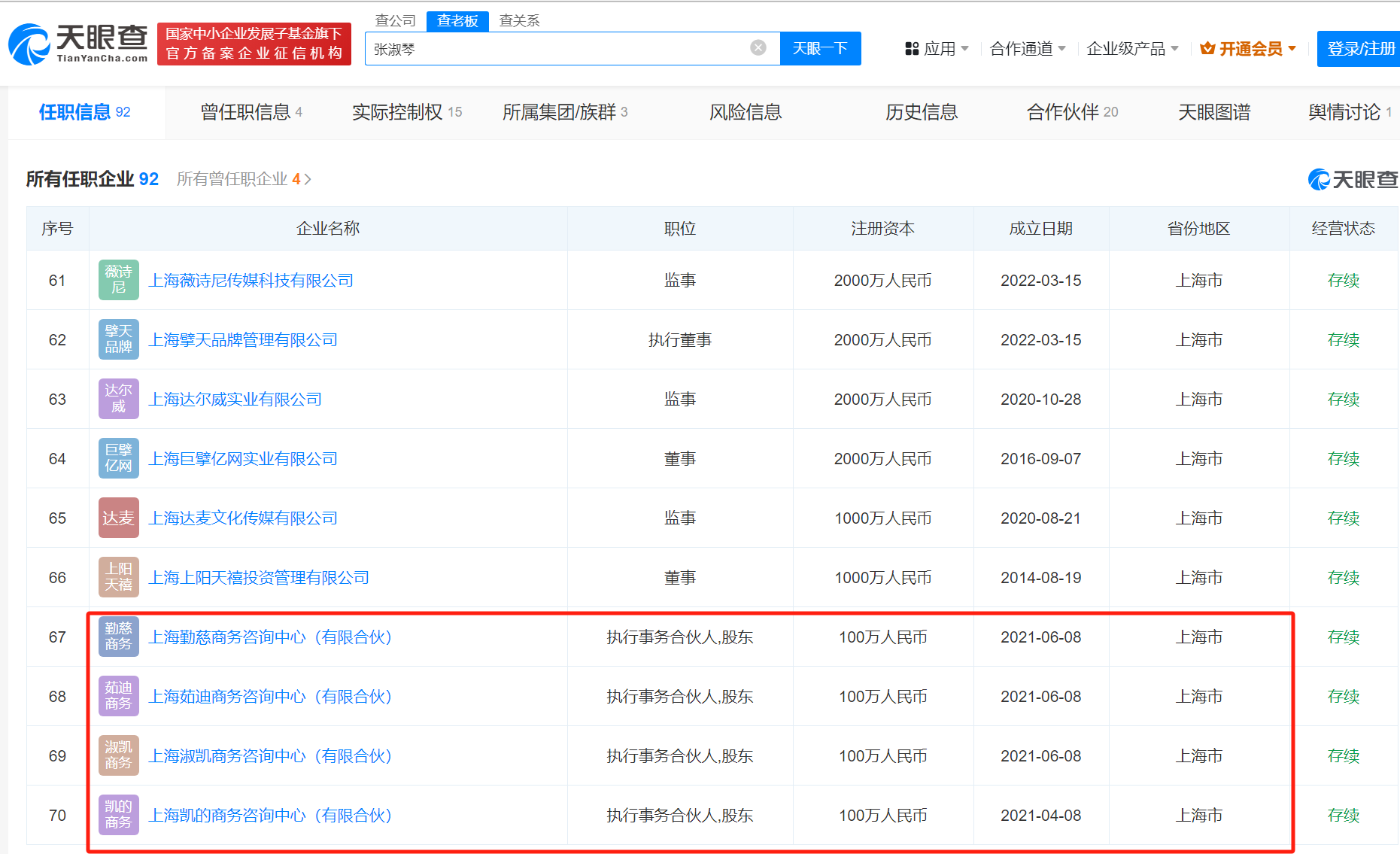Click the 上阳天禧 company logo
1400x854 pixels.
[x=119, y=577]
